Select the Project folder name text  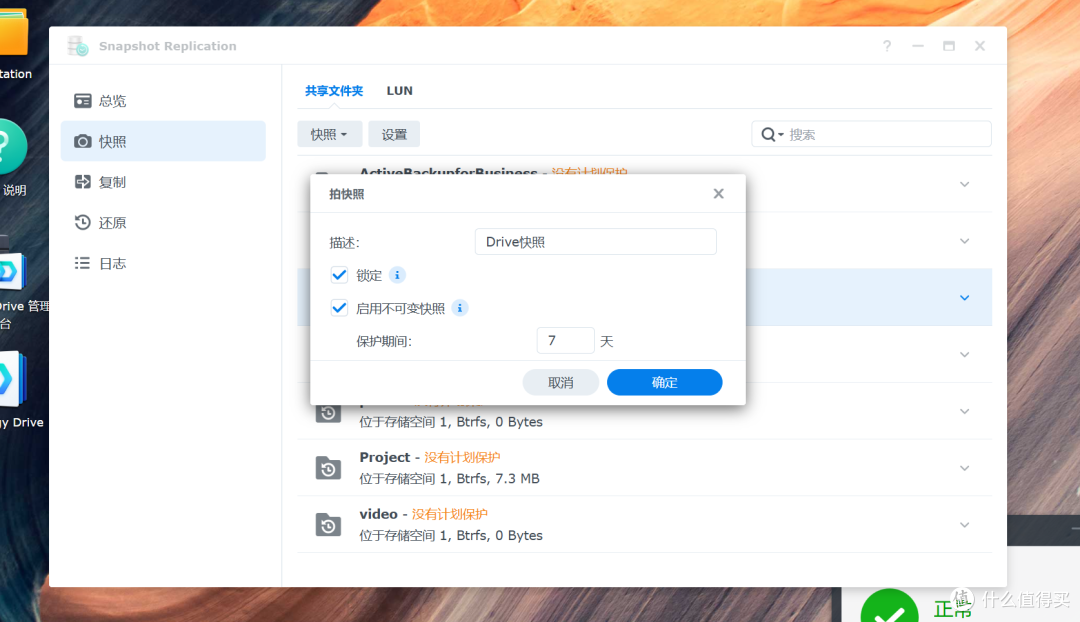(384, 457)
